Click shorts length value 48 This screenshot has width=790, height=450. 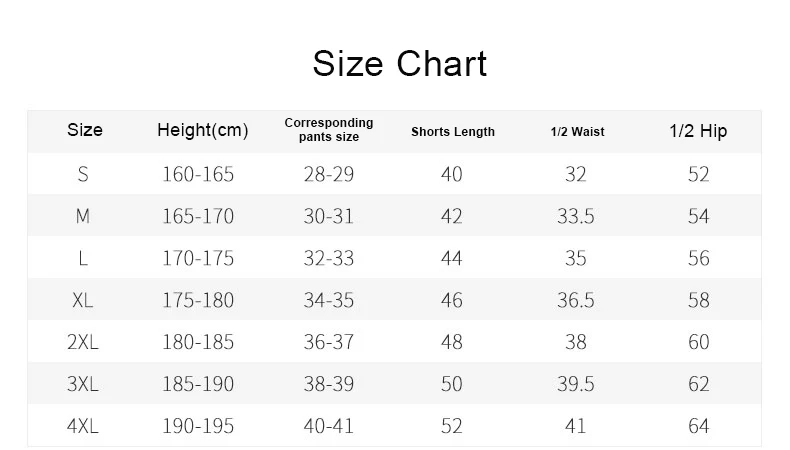451,342
